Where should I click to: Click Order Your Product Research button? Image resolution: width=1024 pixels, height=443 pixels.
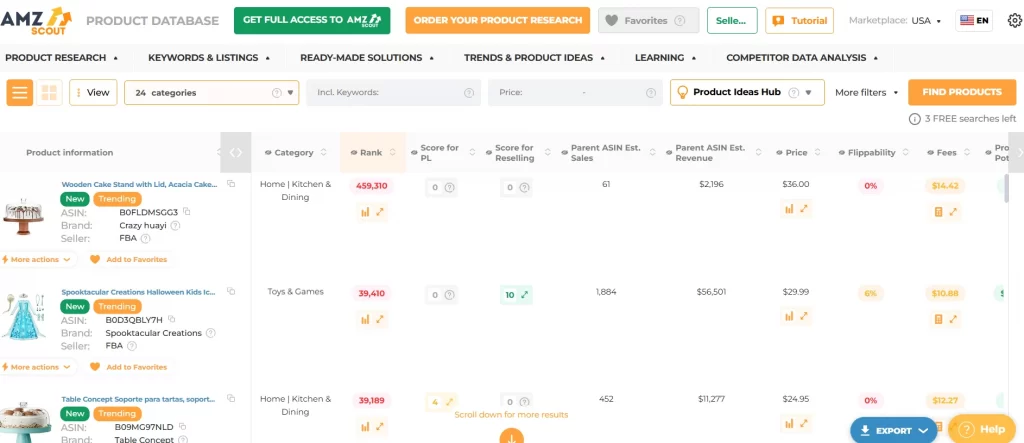tap(498, 20)
